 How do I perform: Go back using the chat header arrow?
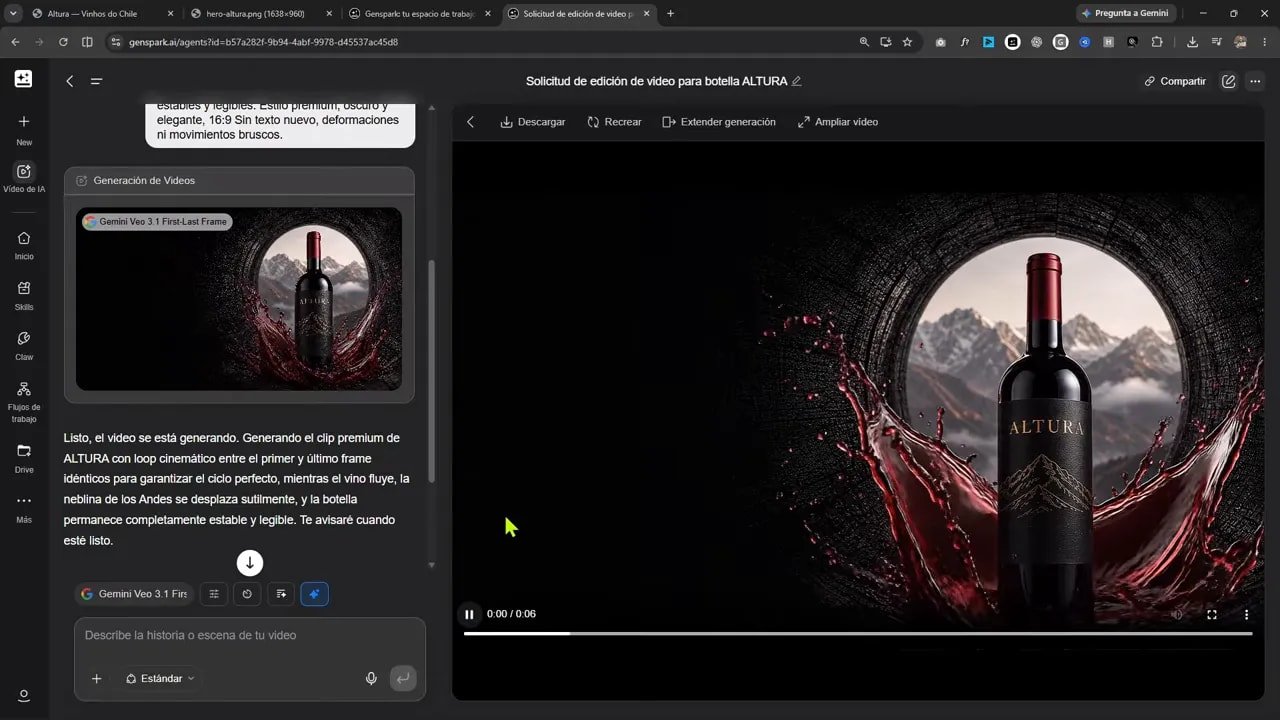[70, 81]
